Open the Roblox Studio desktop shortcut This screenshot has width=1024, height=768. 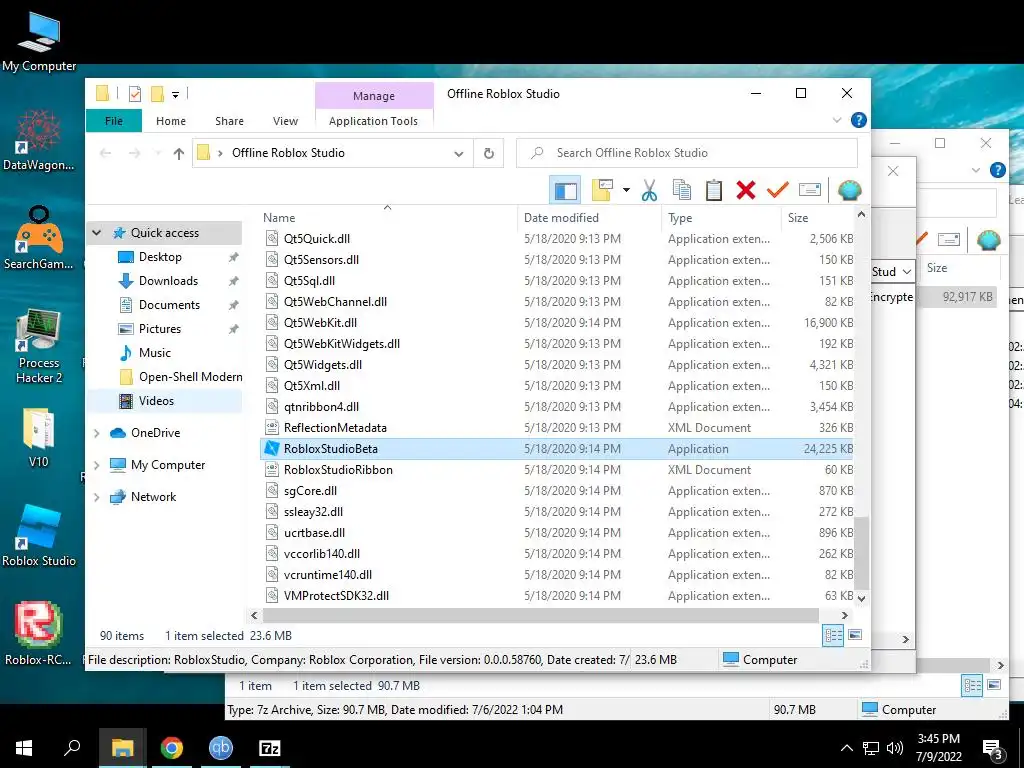[39, 535]
